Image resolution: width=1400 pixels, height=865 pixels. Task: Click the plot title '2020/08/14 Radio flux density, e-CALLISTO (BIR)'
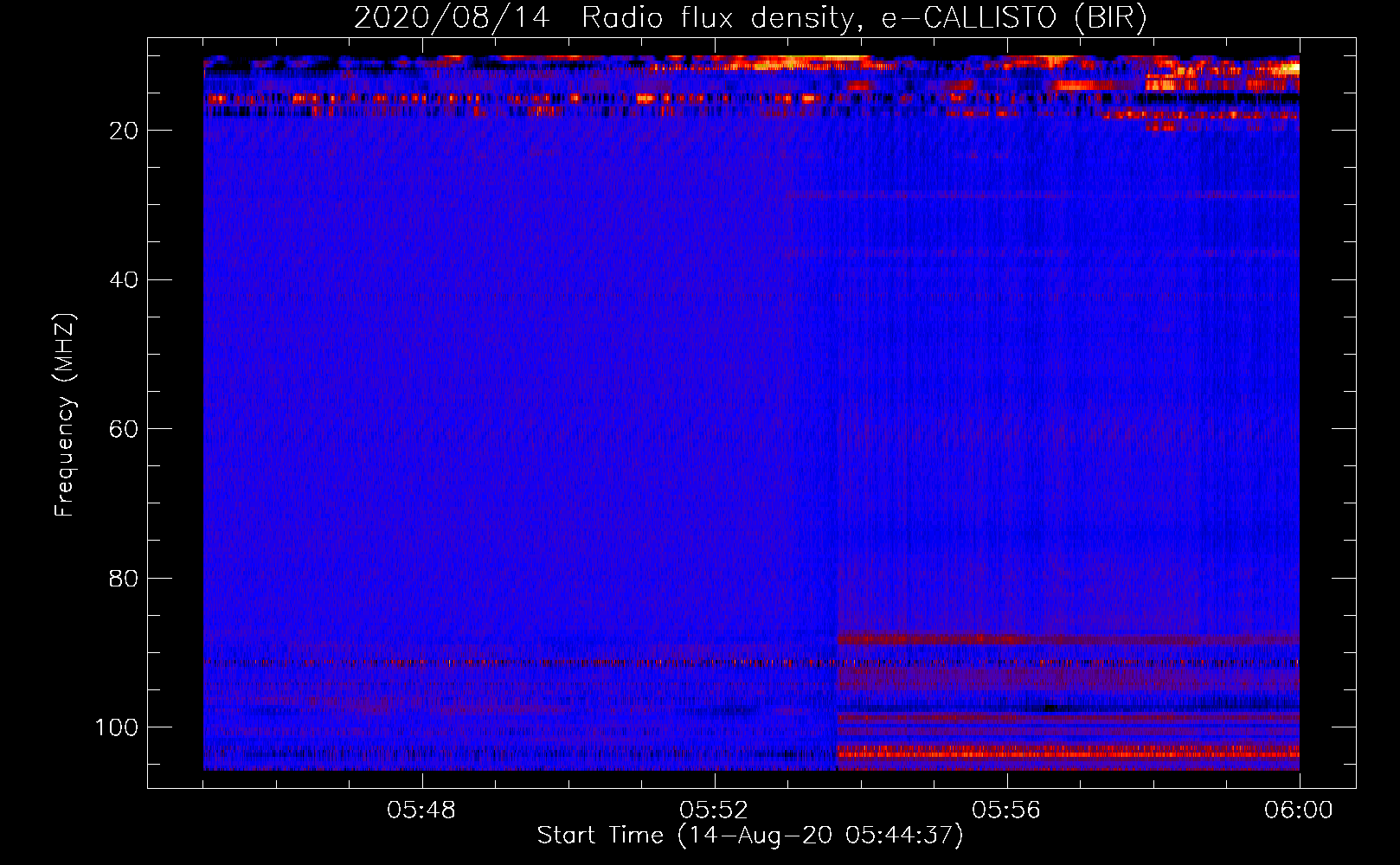(750, 17)
